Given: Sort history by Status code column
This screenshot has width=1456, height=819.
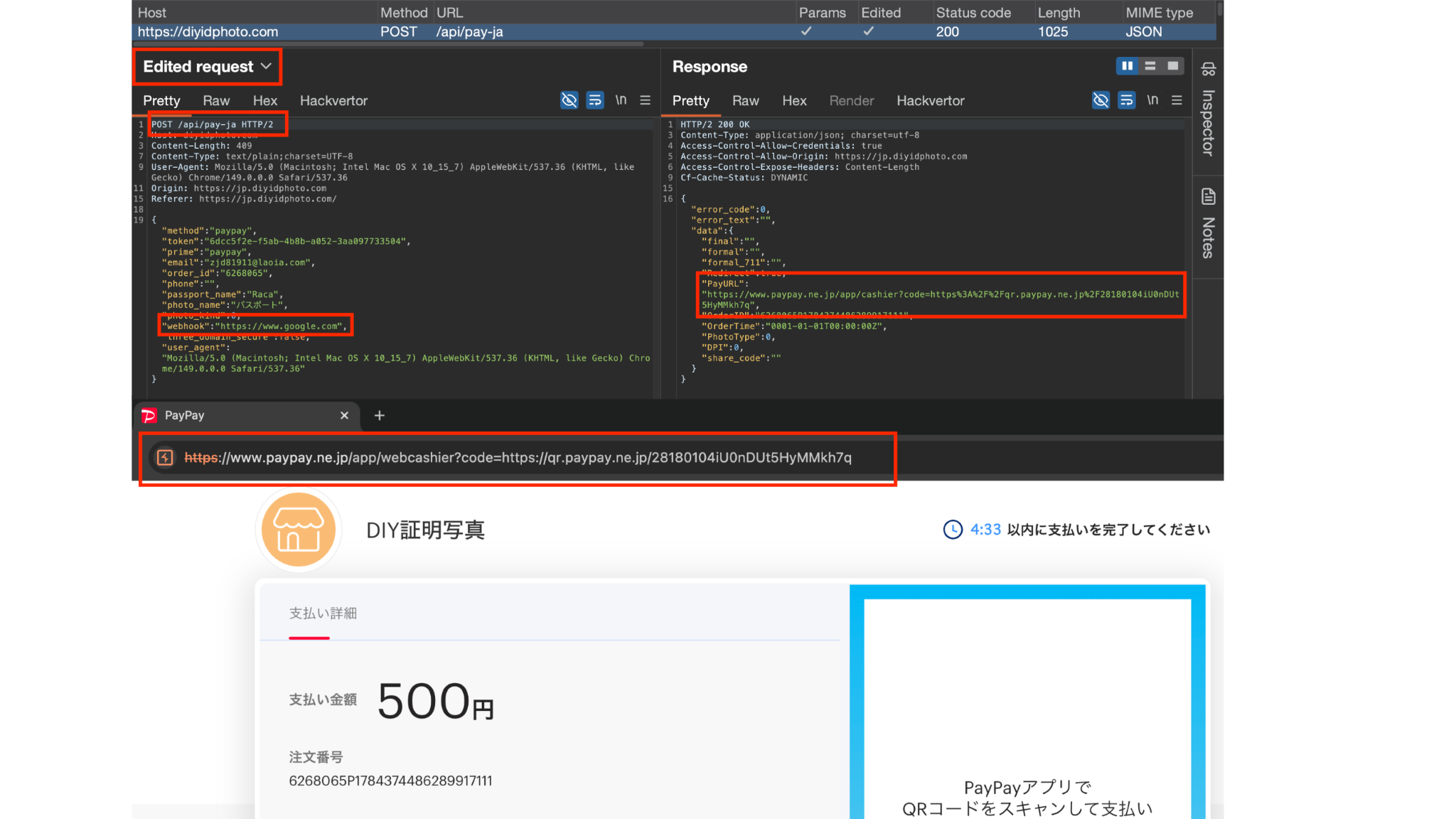Looking at the screenshot, I should tap(973, 12).
